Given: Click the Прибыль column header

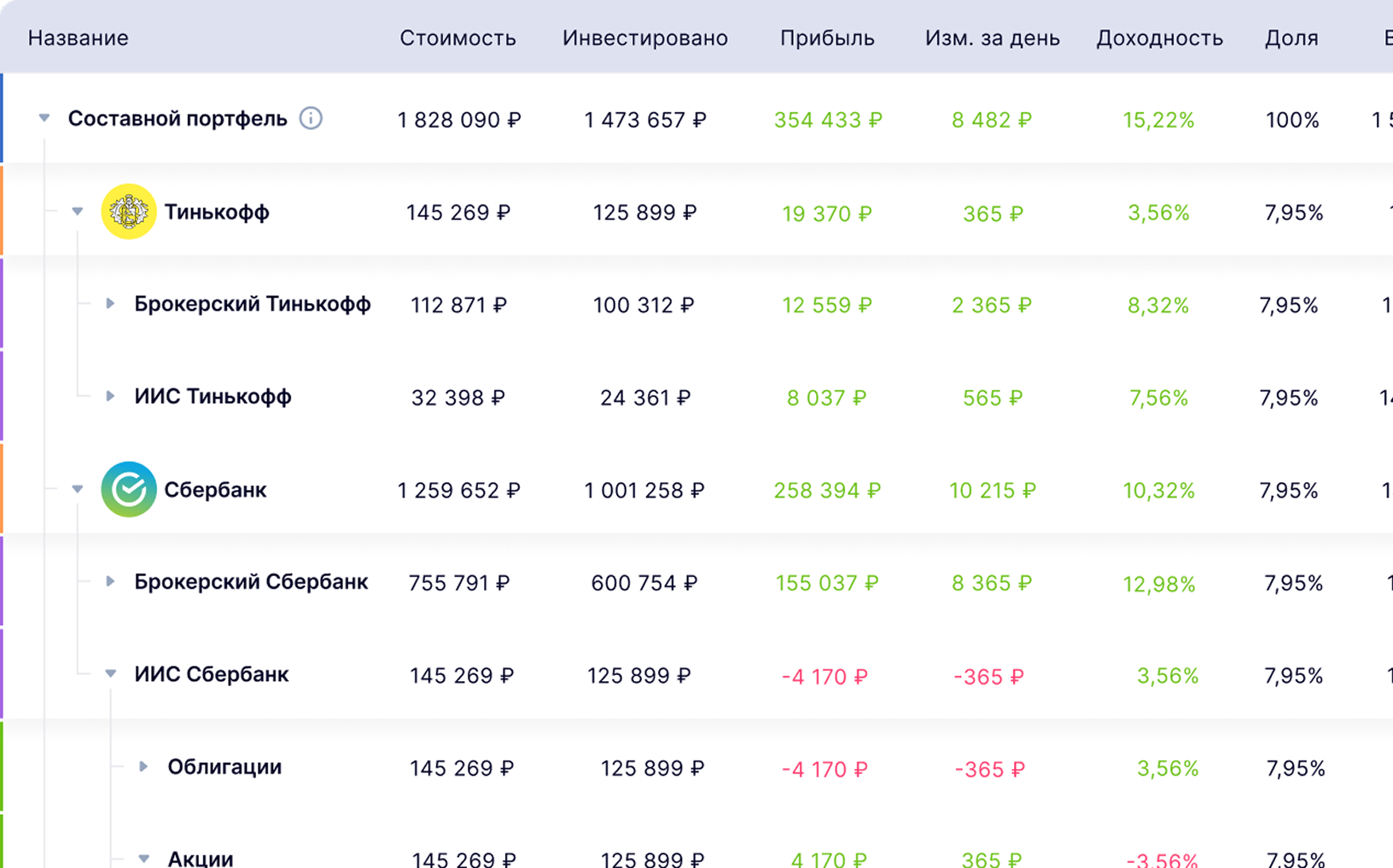Looking at the screenshot, I should click(827, 38).
